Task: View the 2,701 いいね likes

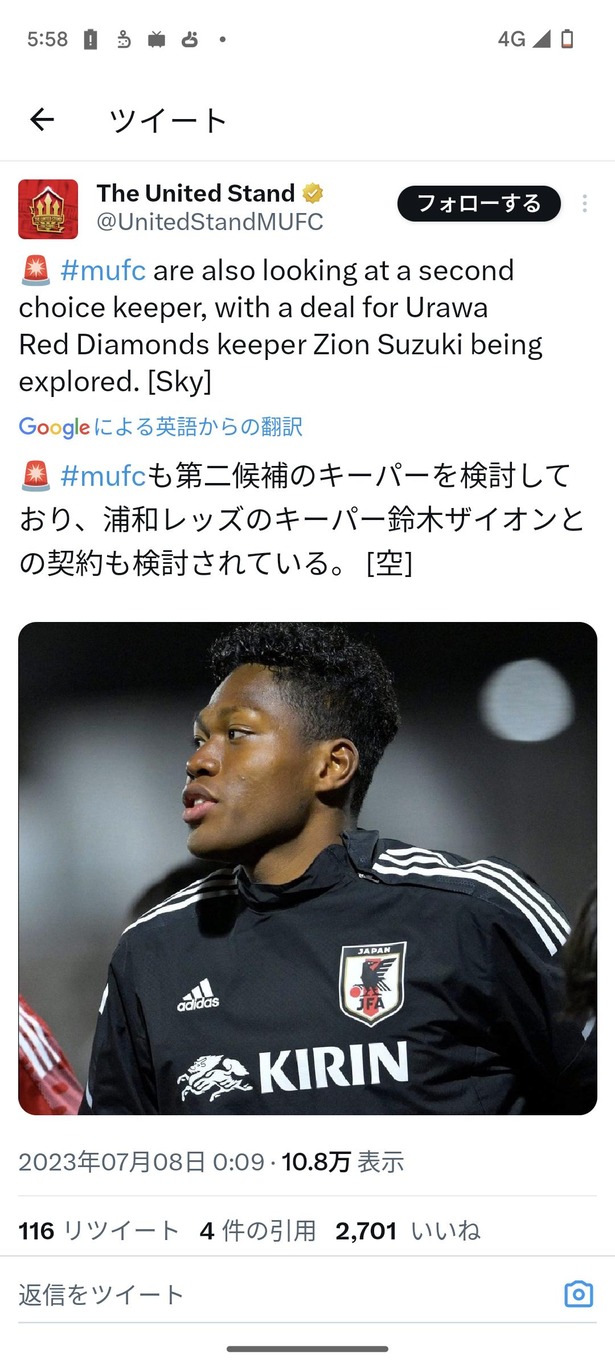Action: click(x=408, y=1231)
